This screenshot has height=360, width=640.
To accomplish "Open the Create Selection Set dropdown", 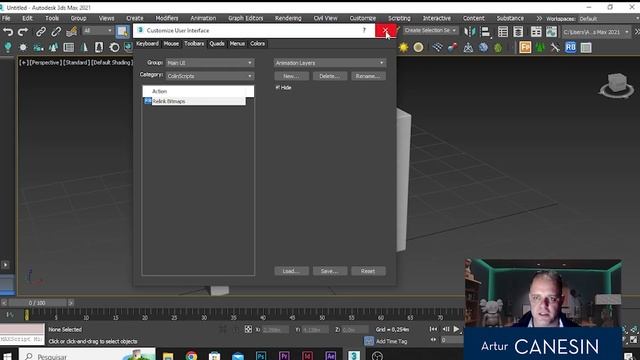I will click(431, 31).
